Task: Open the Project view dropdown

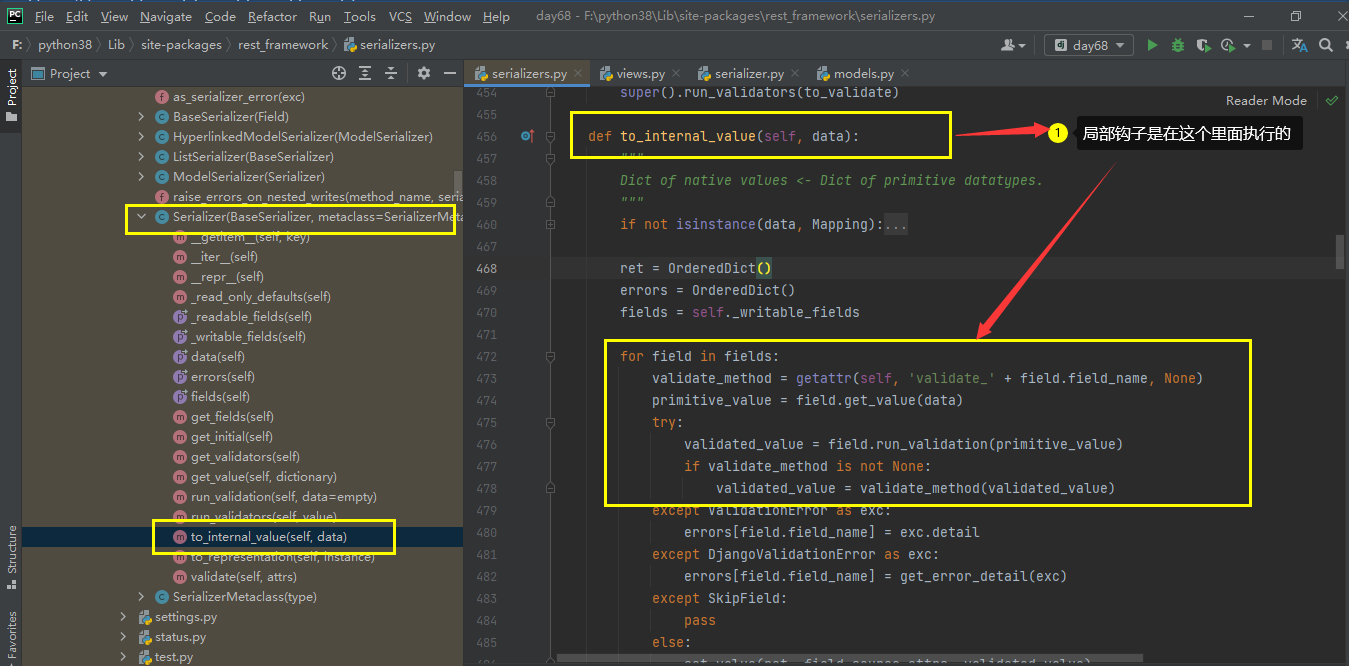Action: tap(70, 73)
